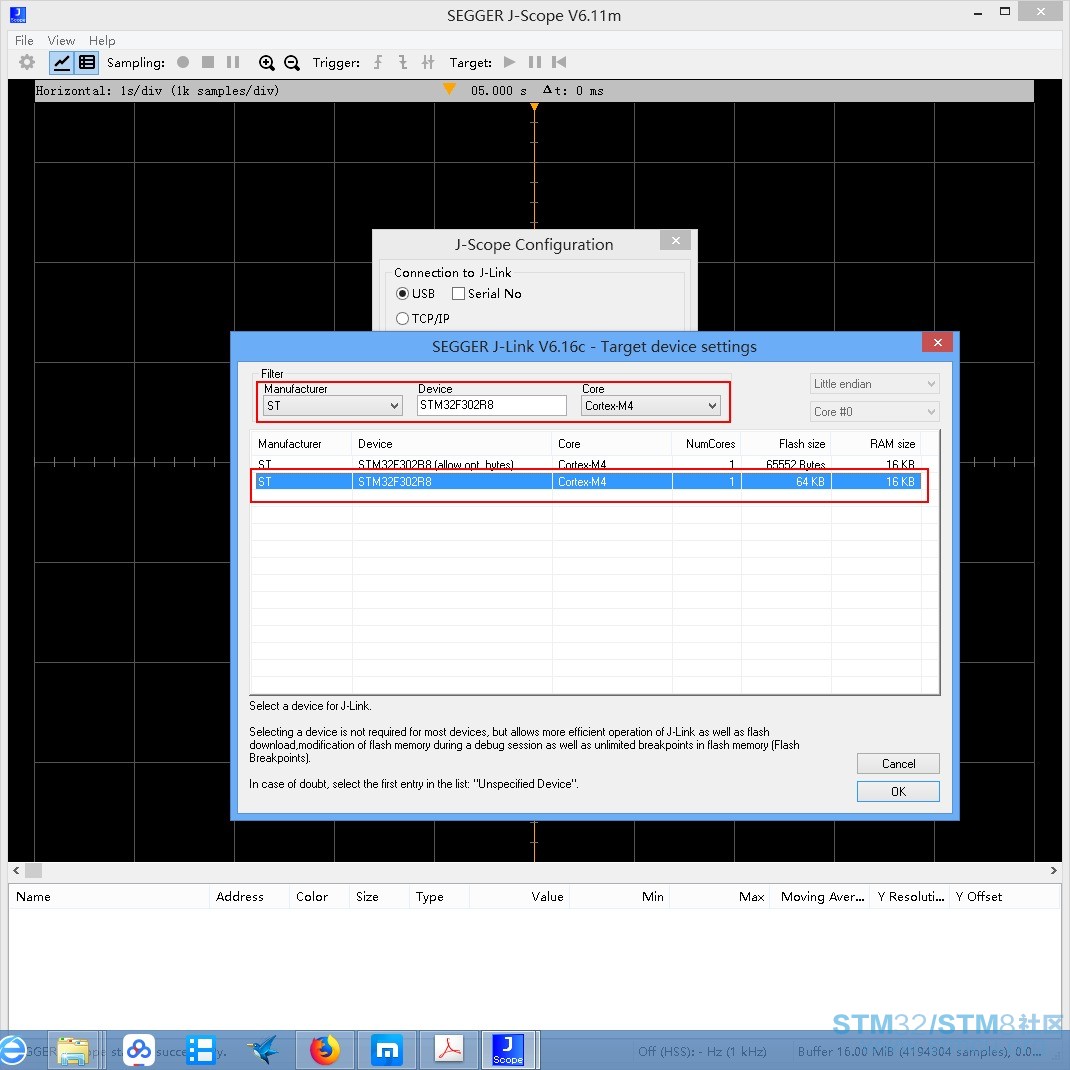Image resolution: width=1070 pixels, height=1070 pixels.
Task: Confirm device selection with OK
Action: pyautogui.click(x=898, y=792)
